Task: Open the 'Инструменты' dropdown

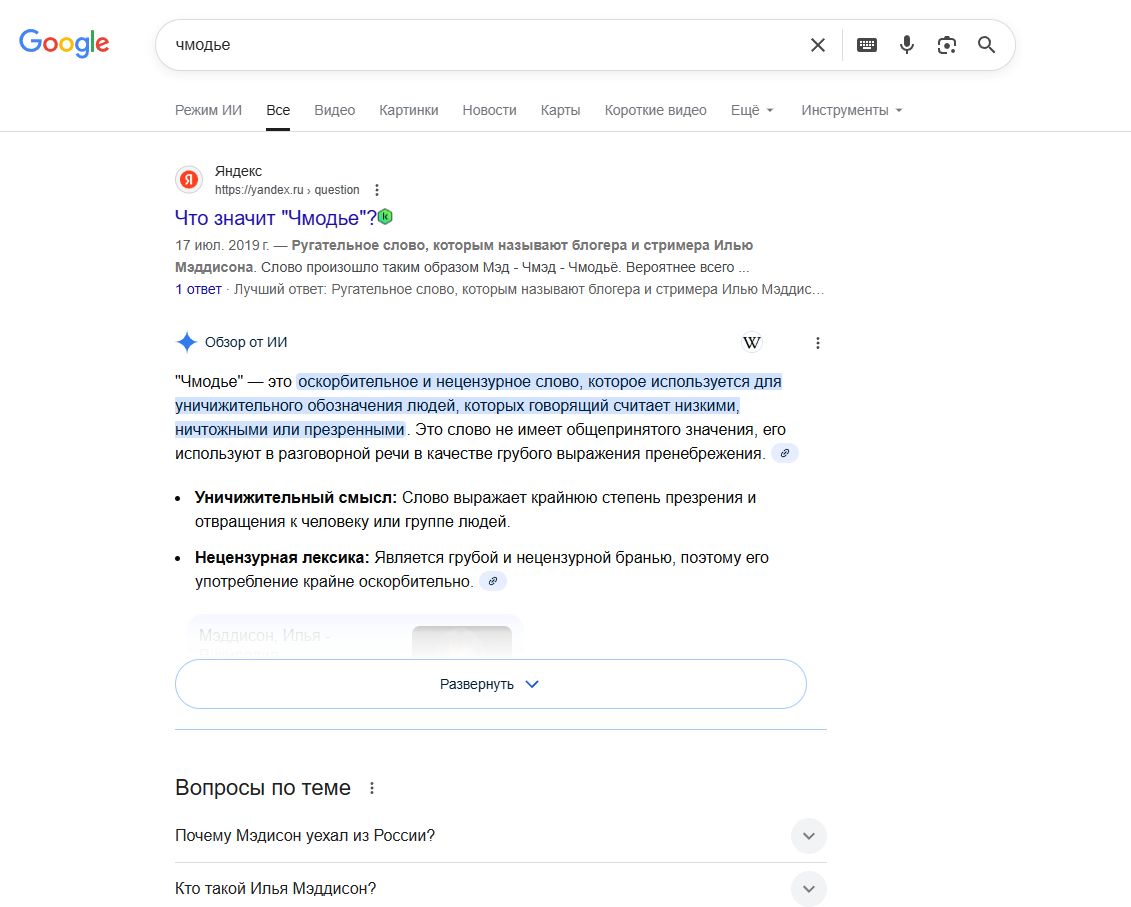Action: [852, 110]
